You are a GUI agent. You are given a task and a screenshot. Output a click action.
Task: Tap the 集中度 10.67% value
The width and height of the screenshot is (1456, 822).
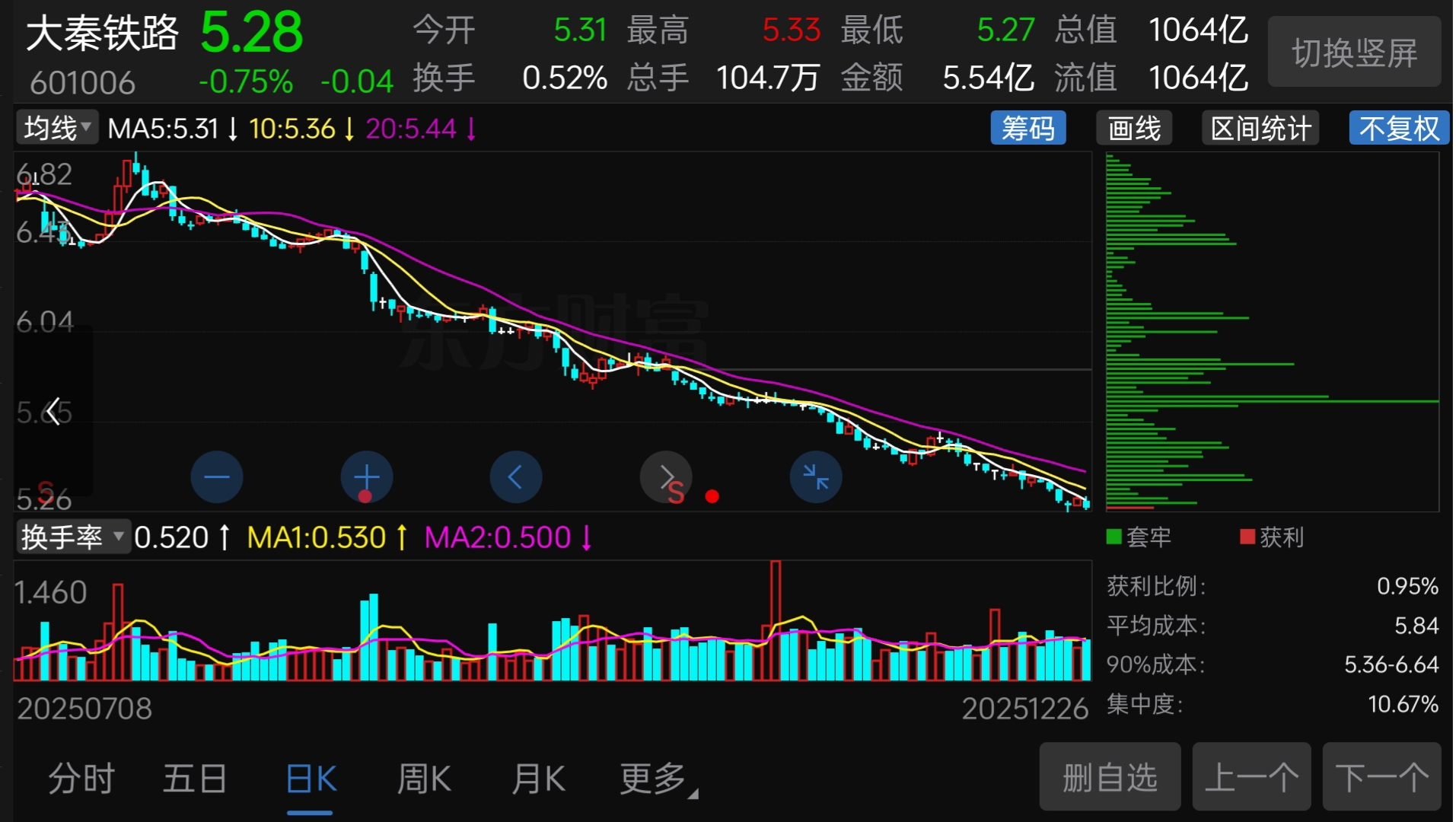(x=1403, y=704)
